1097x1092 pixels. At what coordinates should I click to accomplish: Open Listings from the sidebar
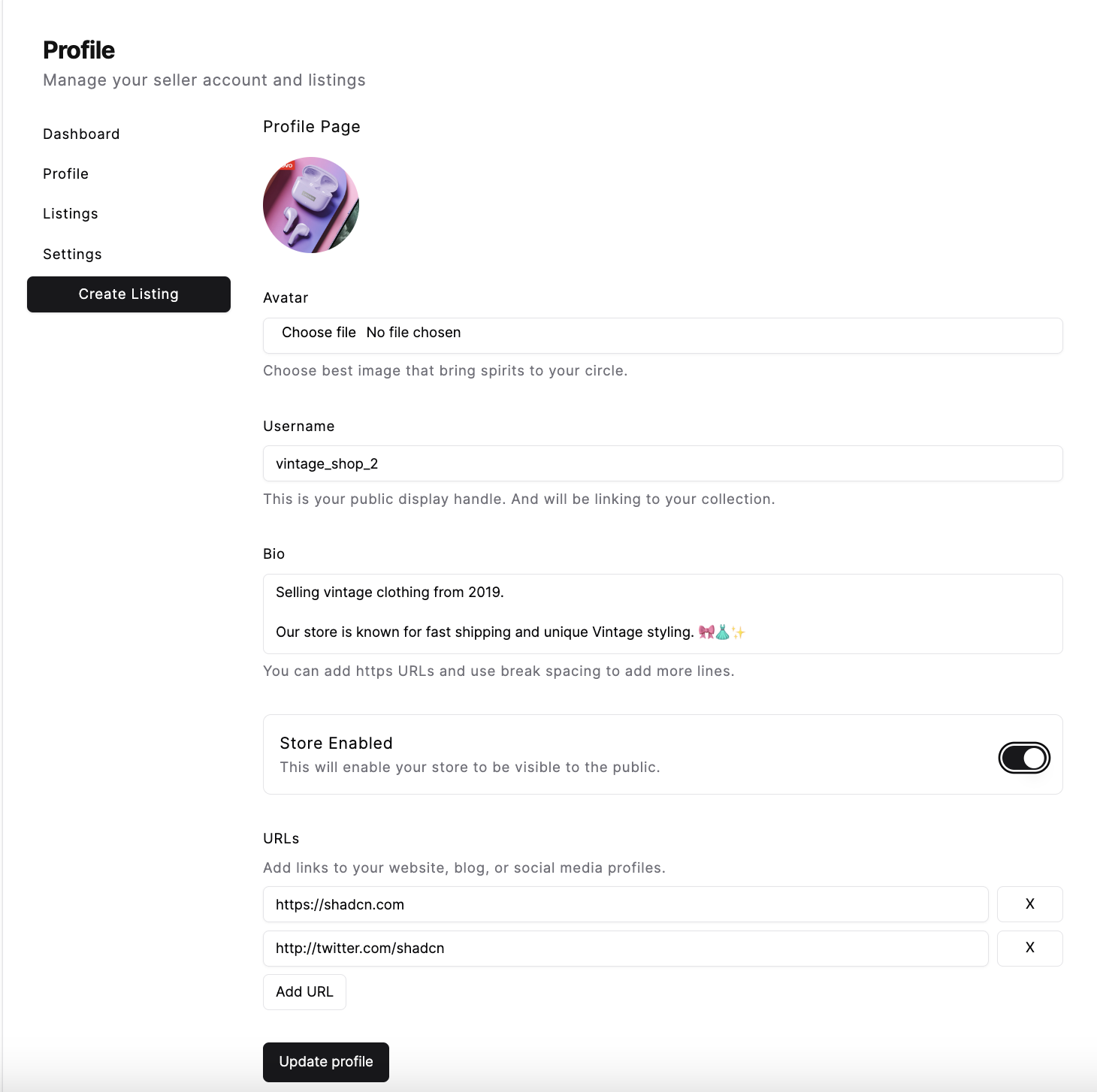tap(71, 214)
